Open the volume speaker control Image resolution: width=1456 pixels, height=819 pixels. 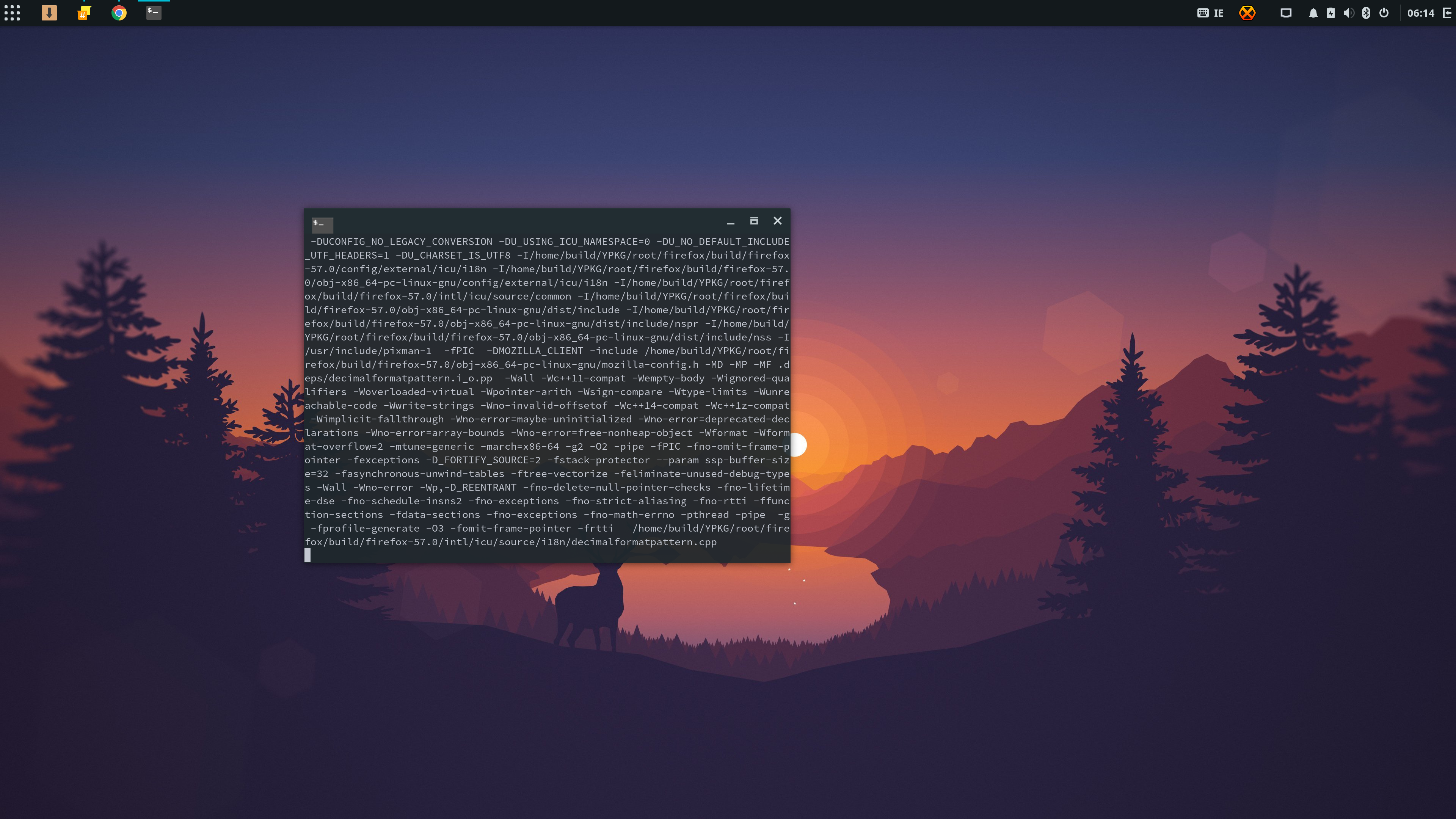coord(1348,13)
